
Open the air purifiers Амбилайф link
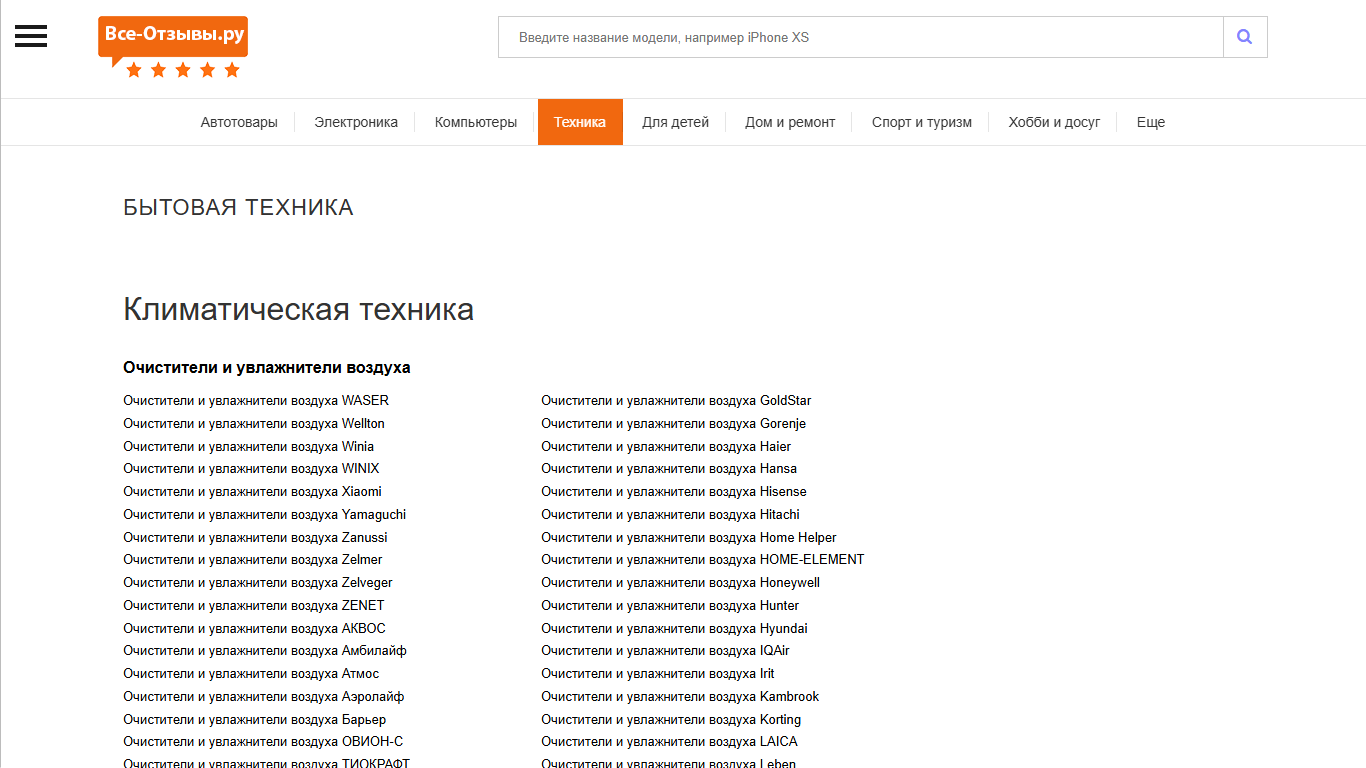coord(265,650)
